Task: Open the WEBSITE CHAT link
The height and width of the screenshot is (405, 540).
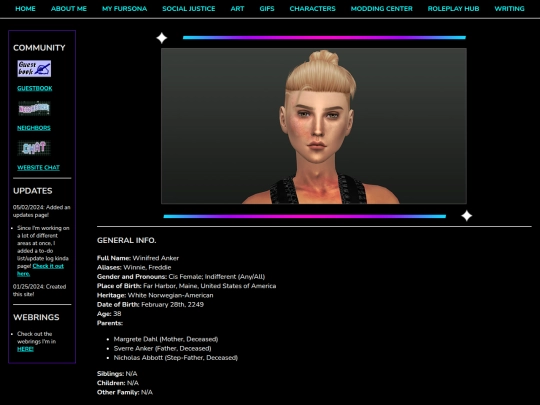Action: (38, 167)
